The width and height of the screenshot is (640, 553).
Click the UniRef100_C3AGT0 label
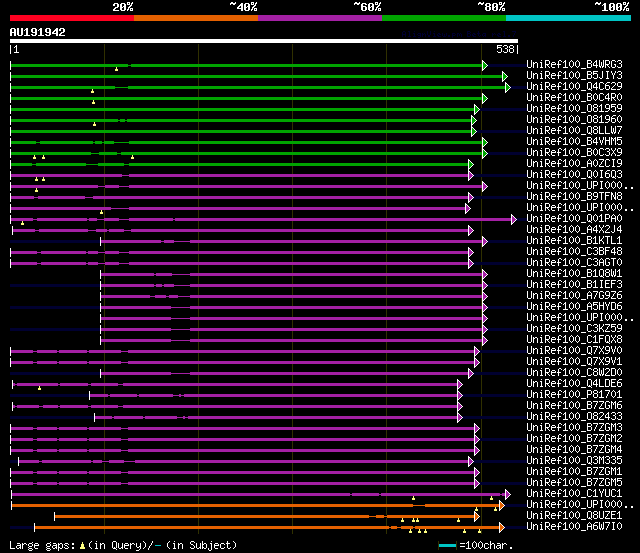point(574,262)
